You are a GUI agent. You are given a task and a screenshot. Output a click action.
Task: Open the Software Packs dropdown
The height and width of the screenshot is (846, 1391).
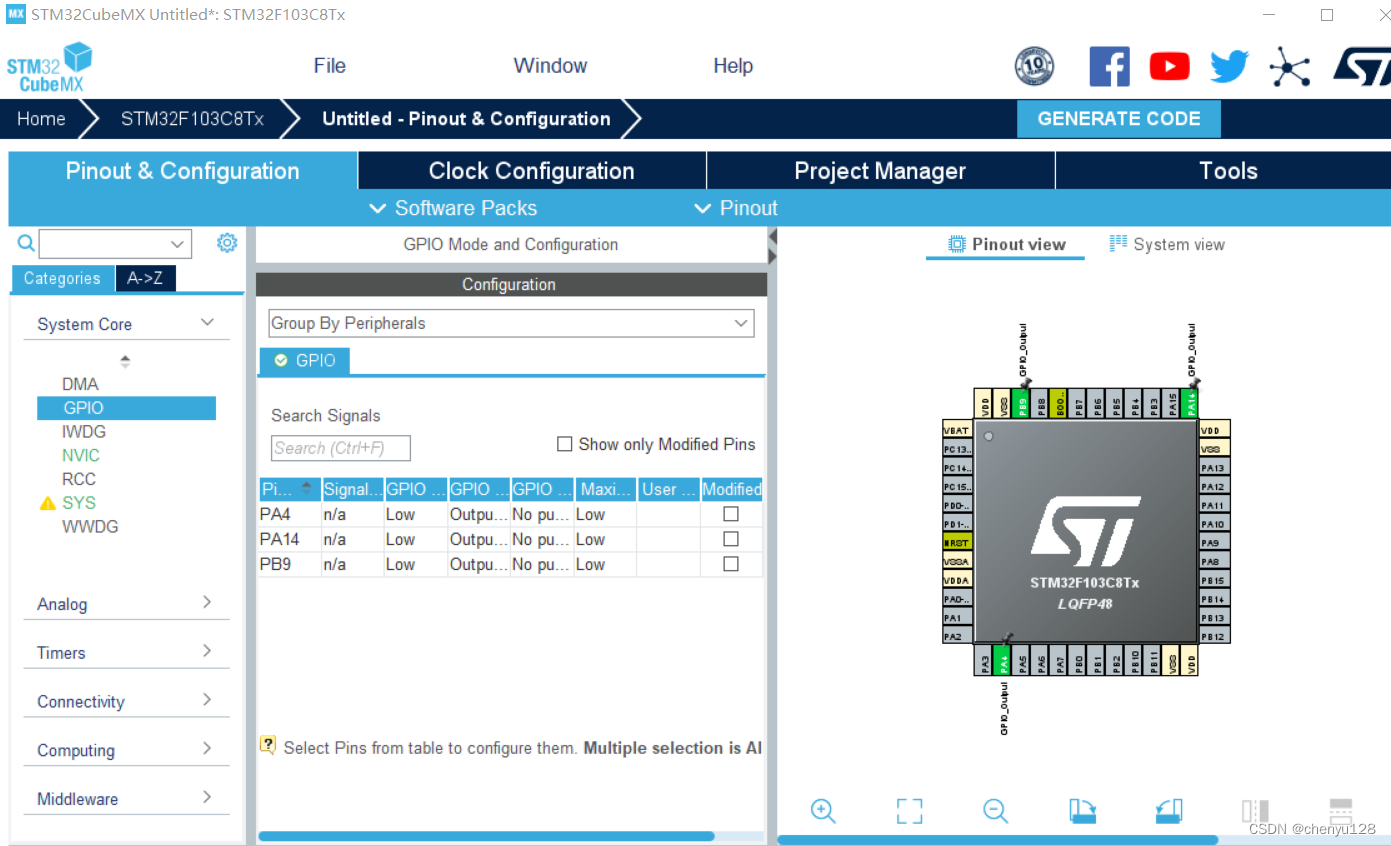453,208
